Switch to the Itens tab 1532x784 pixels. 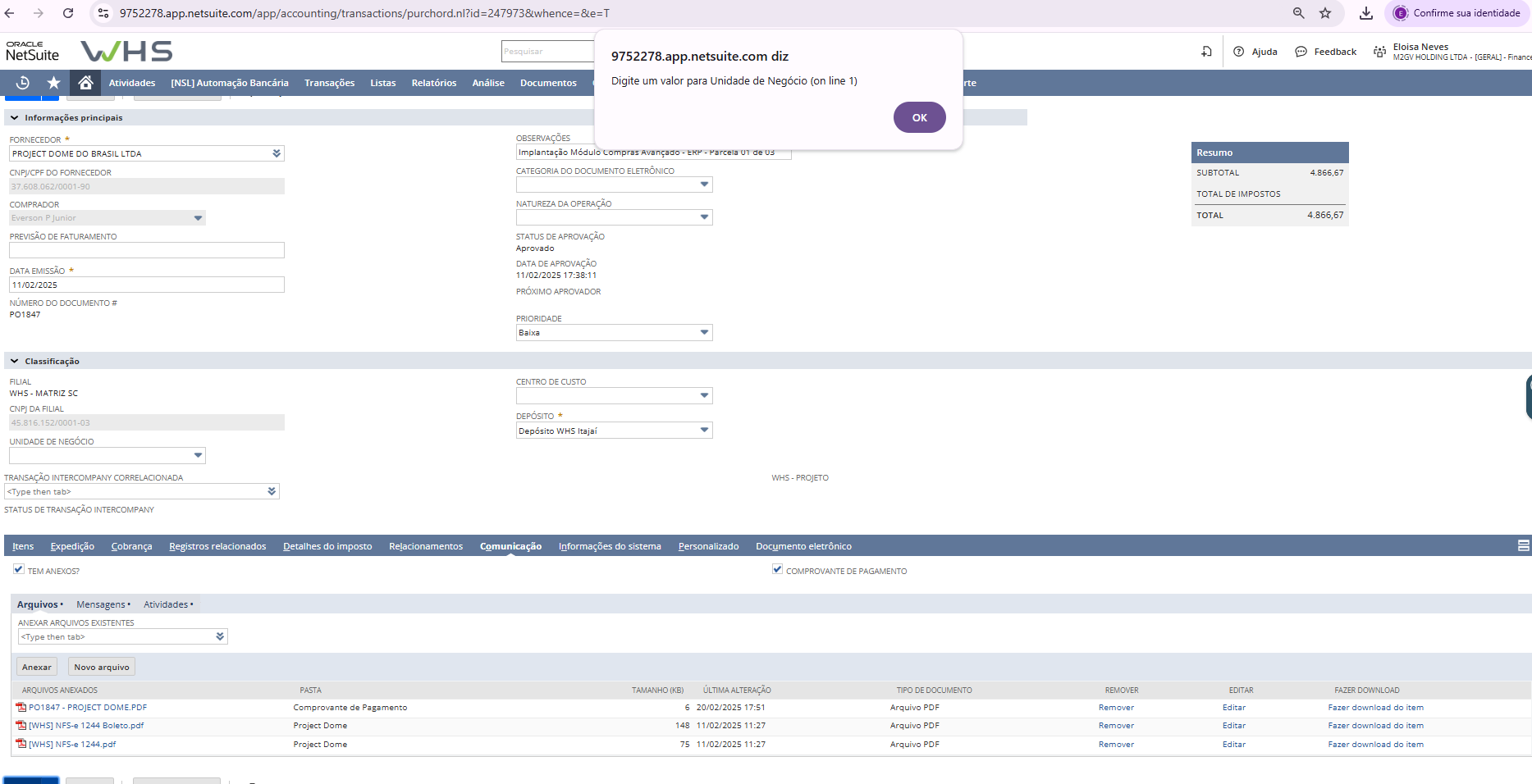[x=23, y=546]
